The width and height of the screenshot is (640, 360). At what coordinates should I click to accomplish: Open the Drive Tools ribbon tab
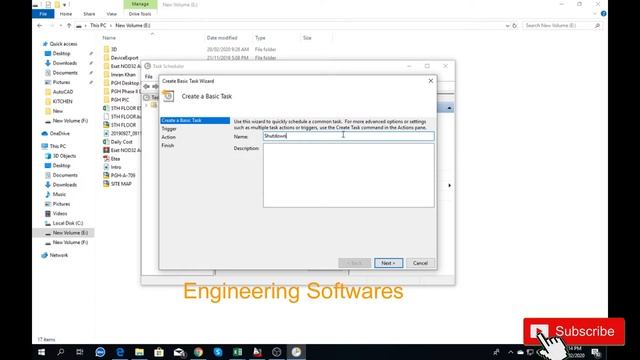click(x=140, y=14)
